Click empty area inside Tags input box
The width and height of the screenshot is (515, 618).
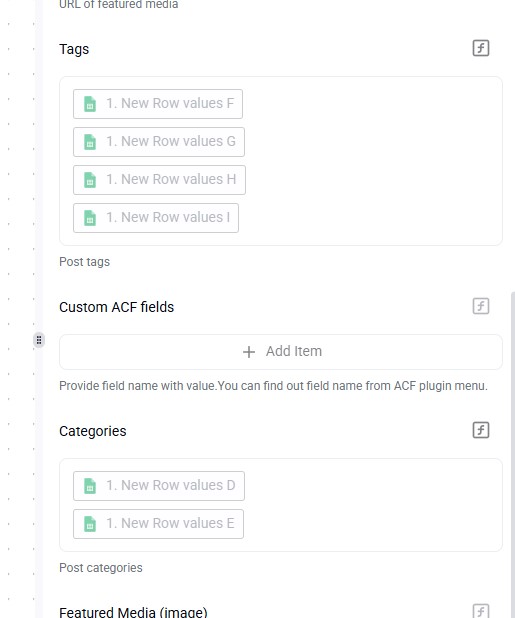point(370,161)
